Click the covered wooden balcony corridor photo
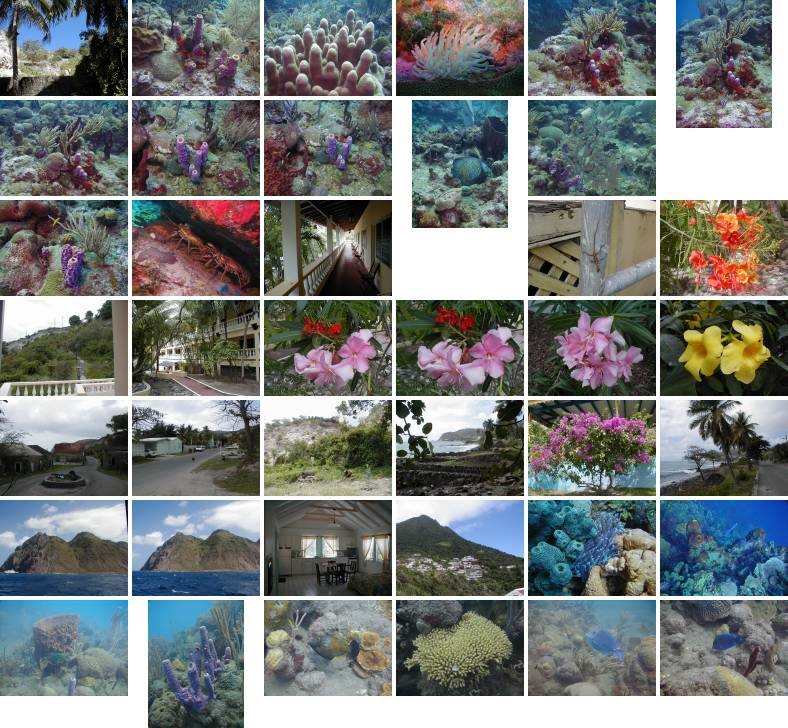The height and width of the screenshot is (728, 788). (x=328, y=248)
